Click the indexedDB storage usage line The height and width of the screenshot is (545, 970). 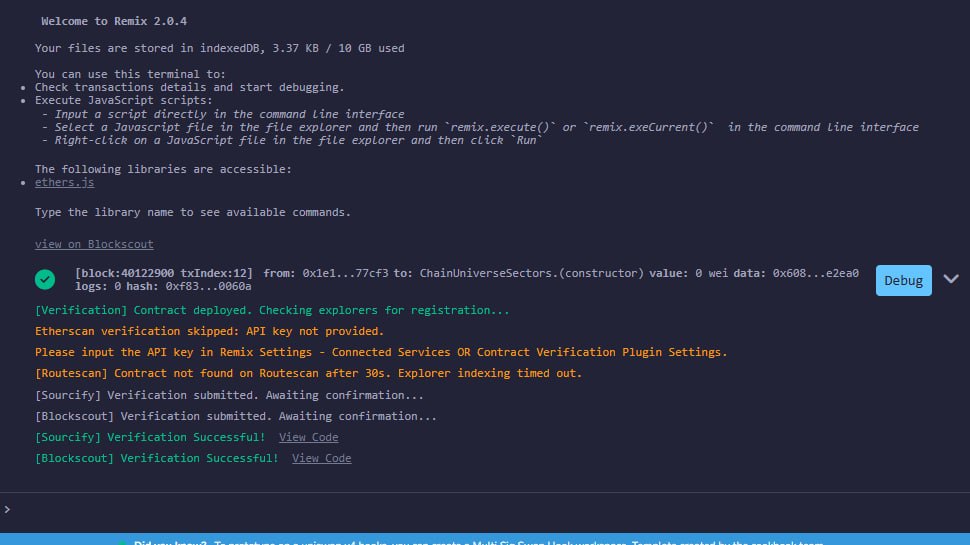[x=220, y=48]
